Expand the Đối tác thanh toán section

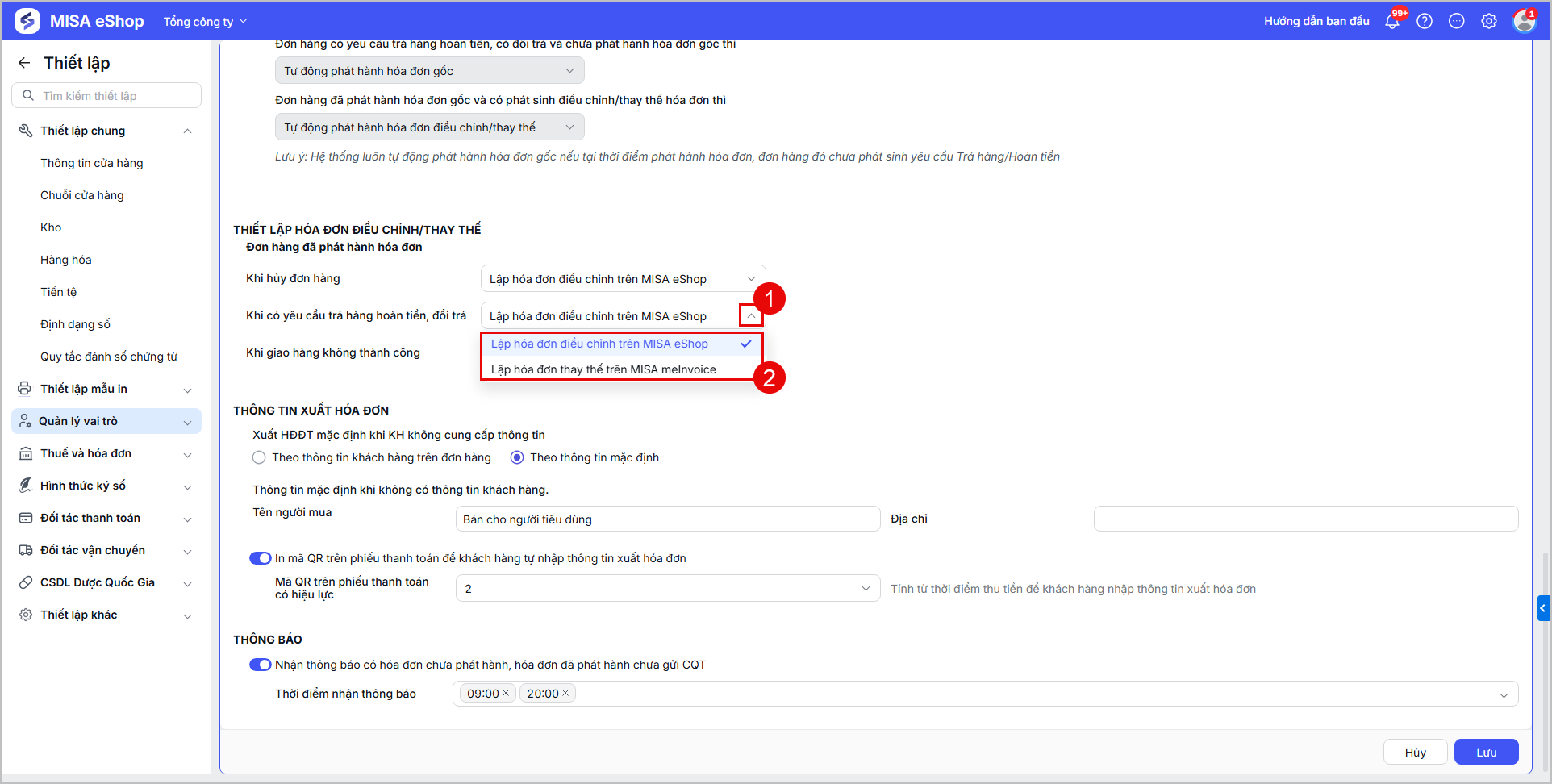187,519
